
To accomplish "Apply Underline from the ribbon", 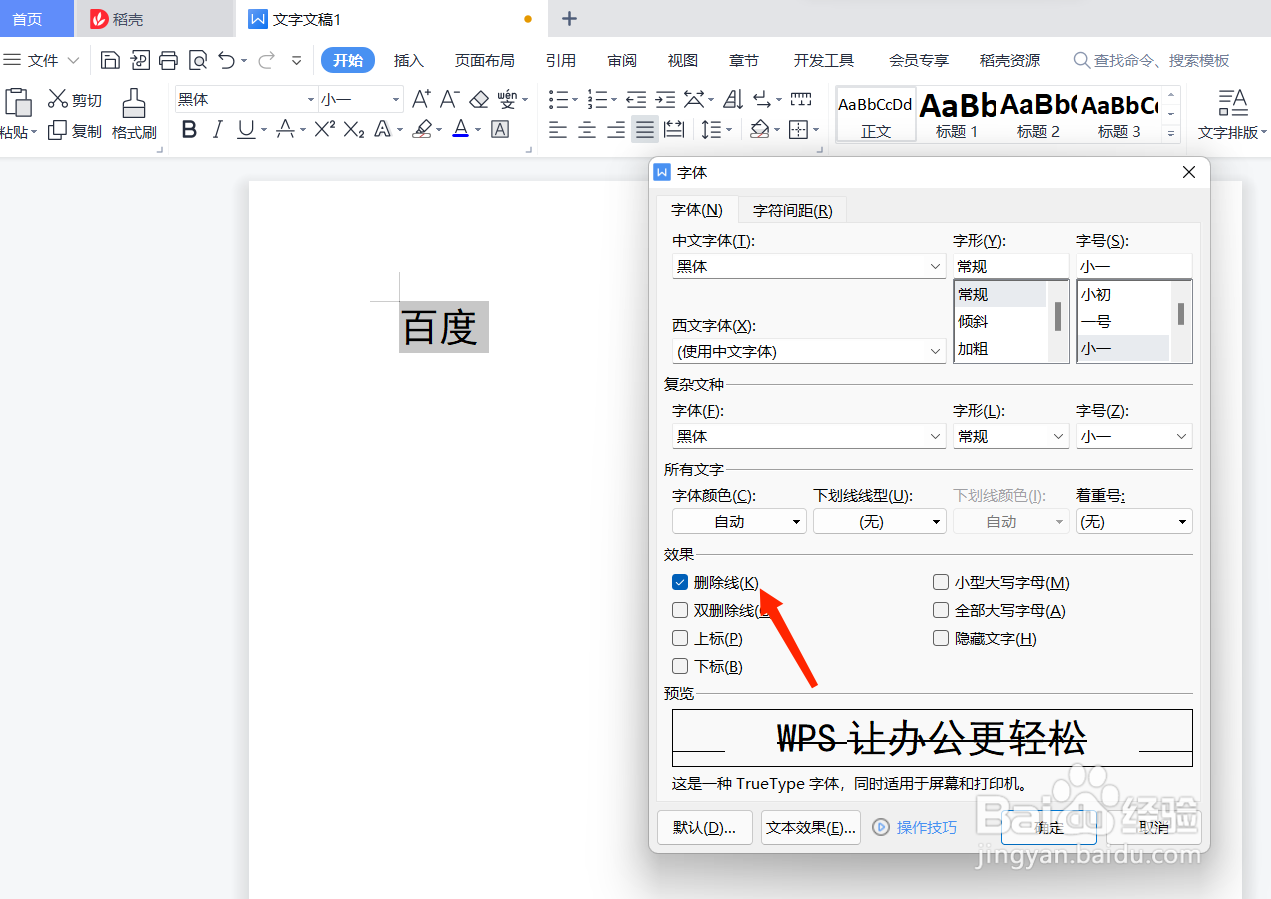I will point(245,129).
